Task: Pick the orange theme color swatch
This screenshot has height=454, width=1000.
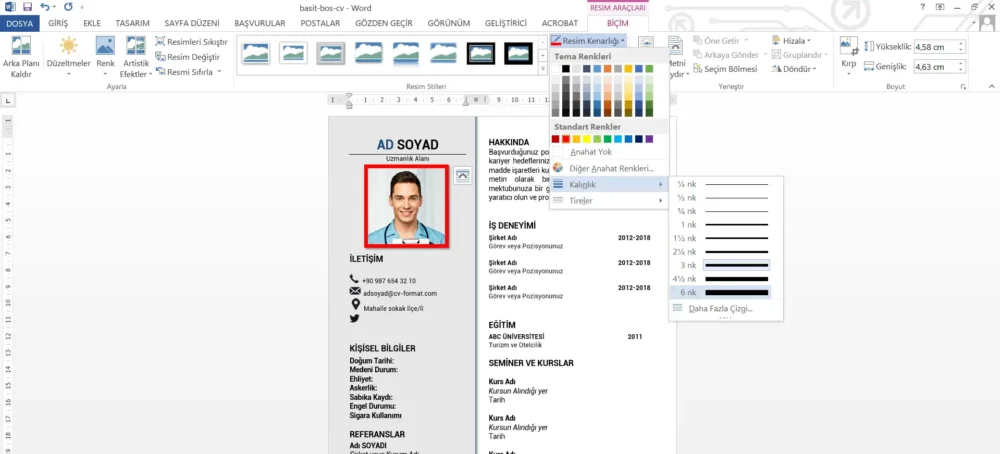Action: [x=607, y=68]
